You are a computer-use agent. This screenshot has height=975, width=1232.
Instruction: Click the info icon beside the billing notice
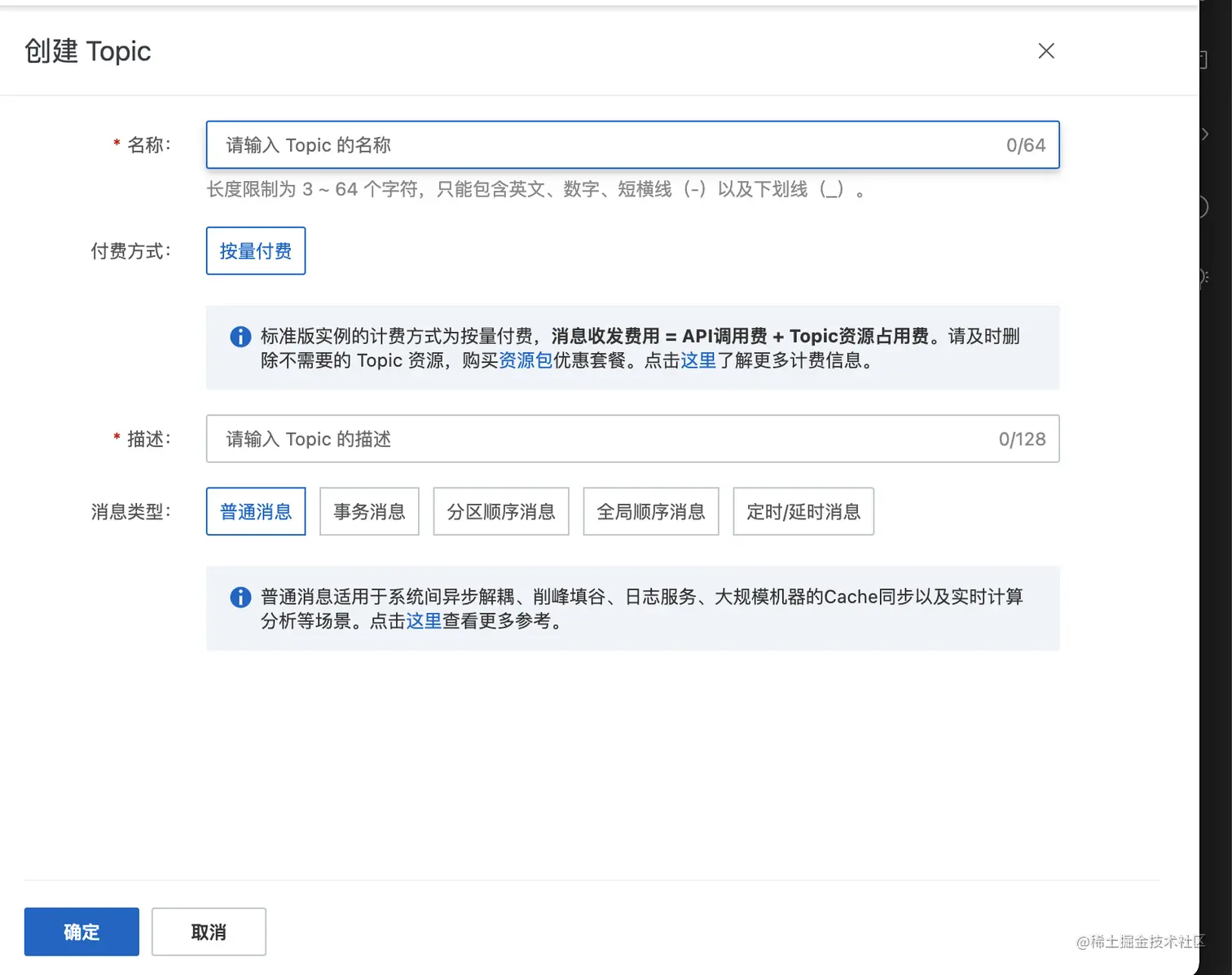click(240, 337)
